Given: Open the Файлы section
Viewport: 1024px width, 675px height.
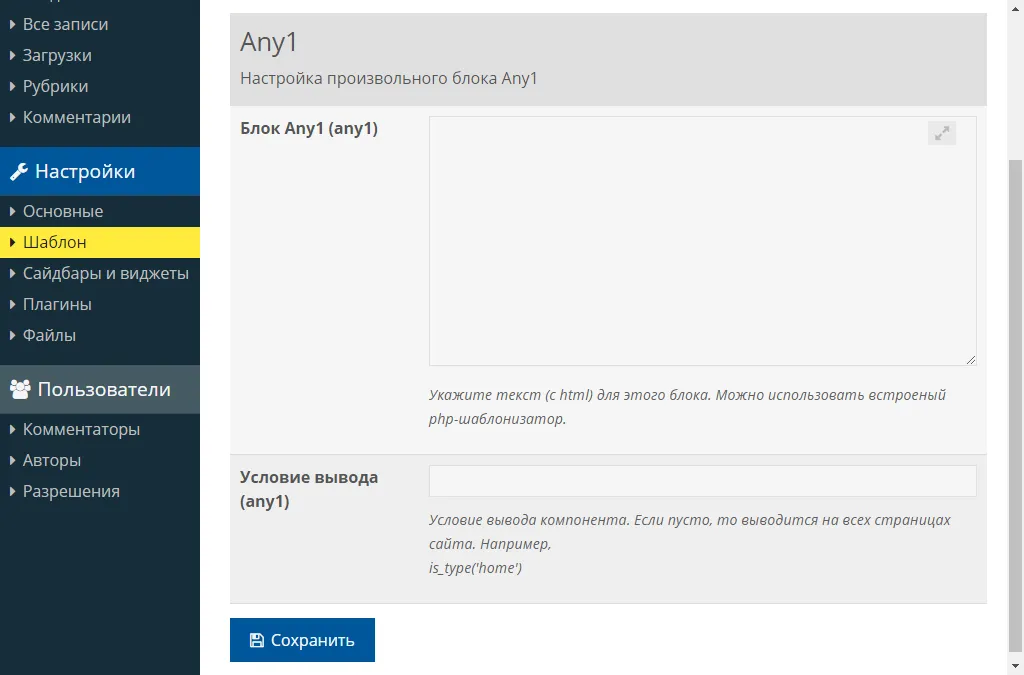Looking at the screenshot, I should [x=49, y=335].
